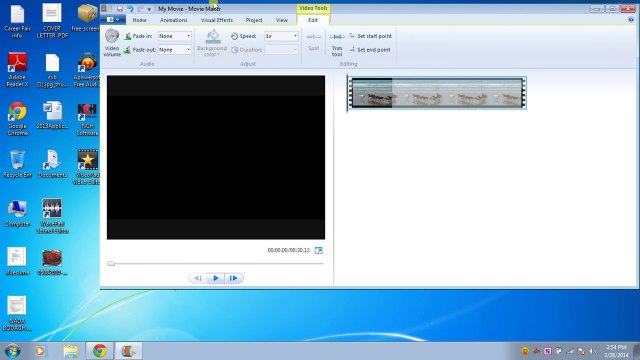Click the black preview monitor
Image resolution: width=640 pixels, height=360 pixels.
216,157
